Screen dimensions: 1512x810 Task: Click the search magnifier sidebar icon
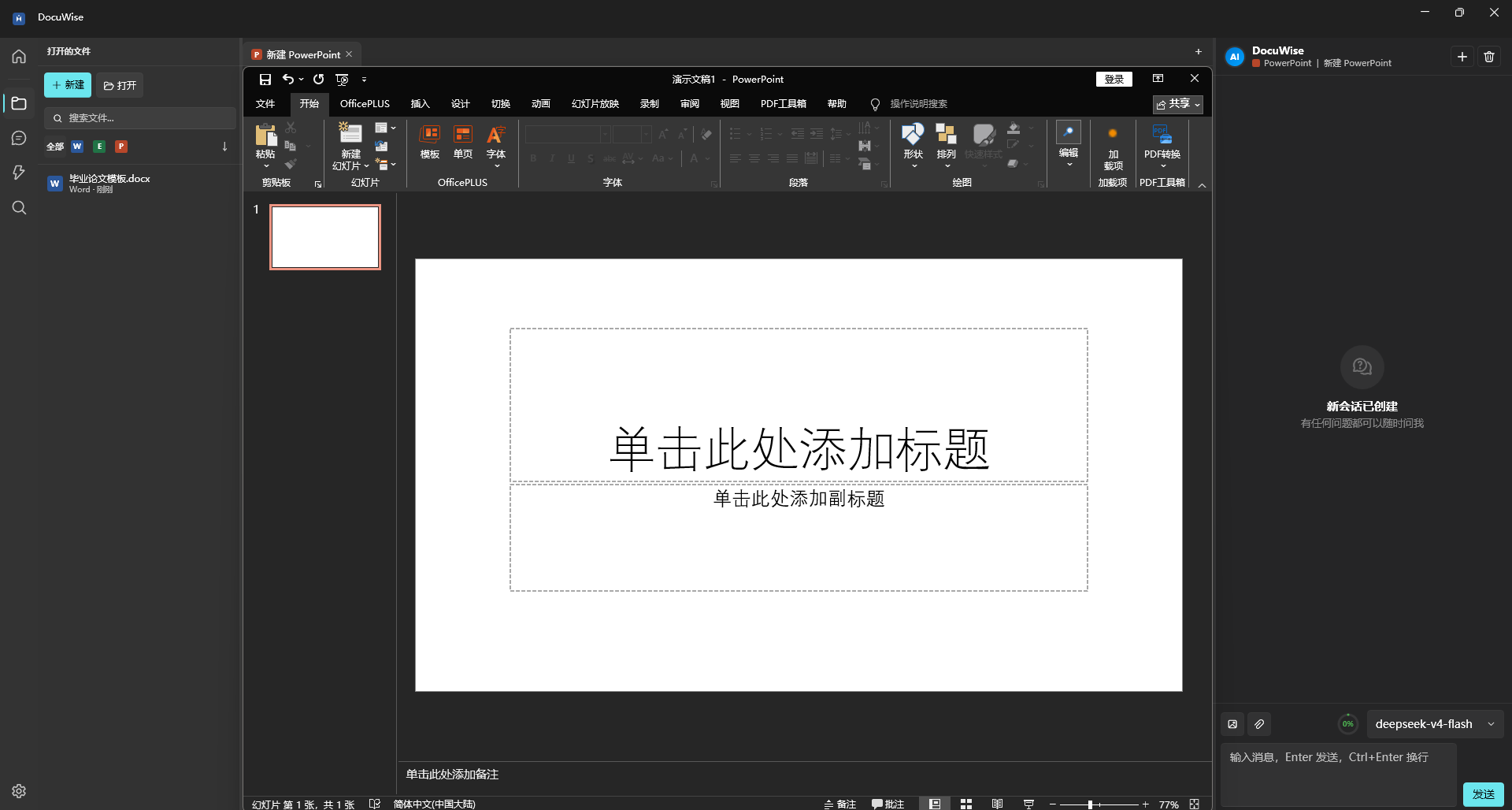click(19, 208)
